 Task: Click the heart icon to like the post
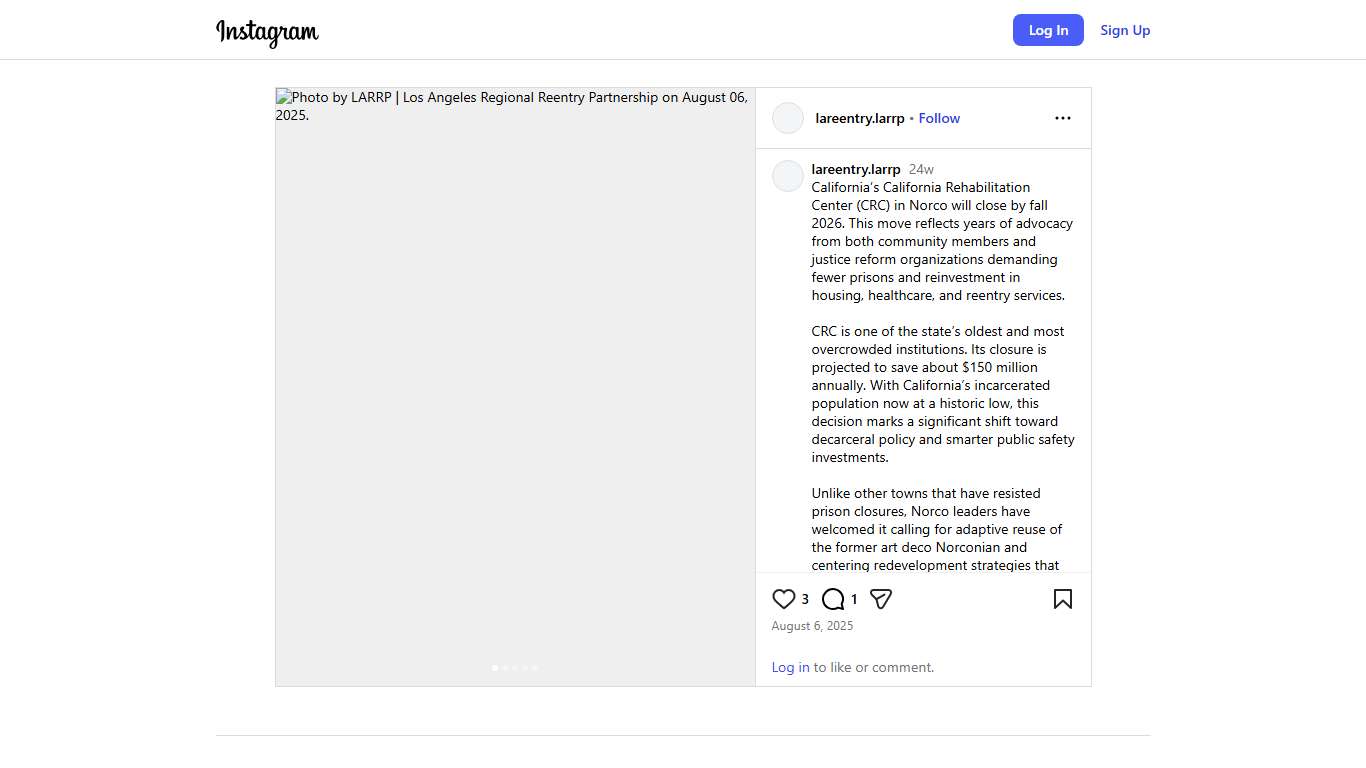coord(784,599)
